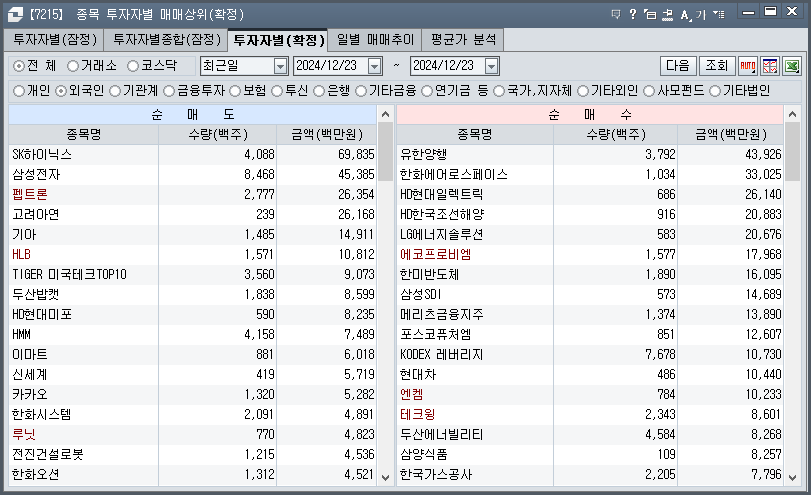Select 기타법인 investor radio button
Screen dimensions: 811x495
tap(715, 91)
